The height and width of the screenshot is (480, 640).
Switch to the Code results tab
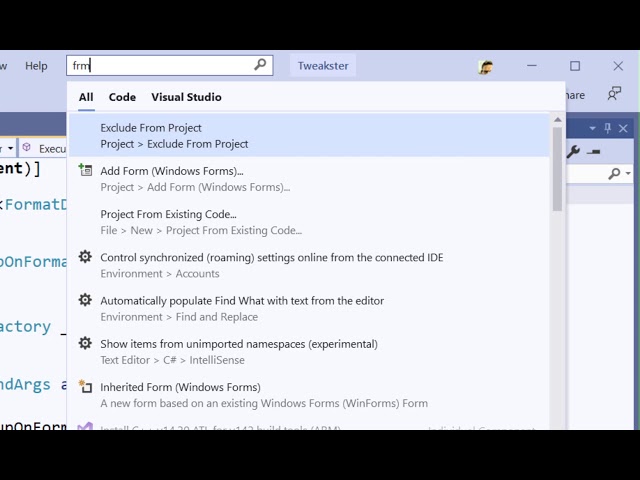pyautogui.click(x=122, y=97)
